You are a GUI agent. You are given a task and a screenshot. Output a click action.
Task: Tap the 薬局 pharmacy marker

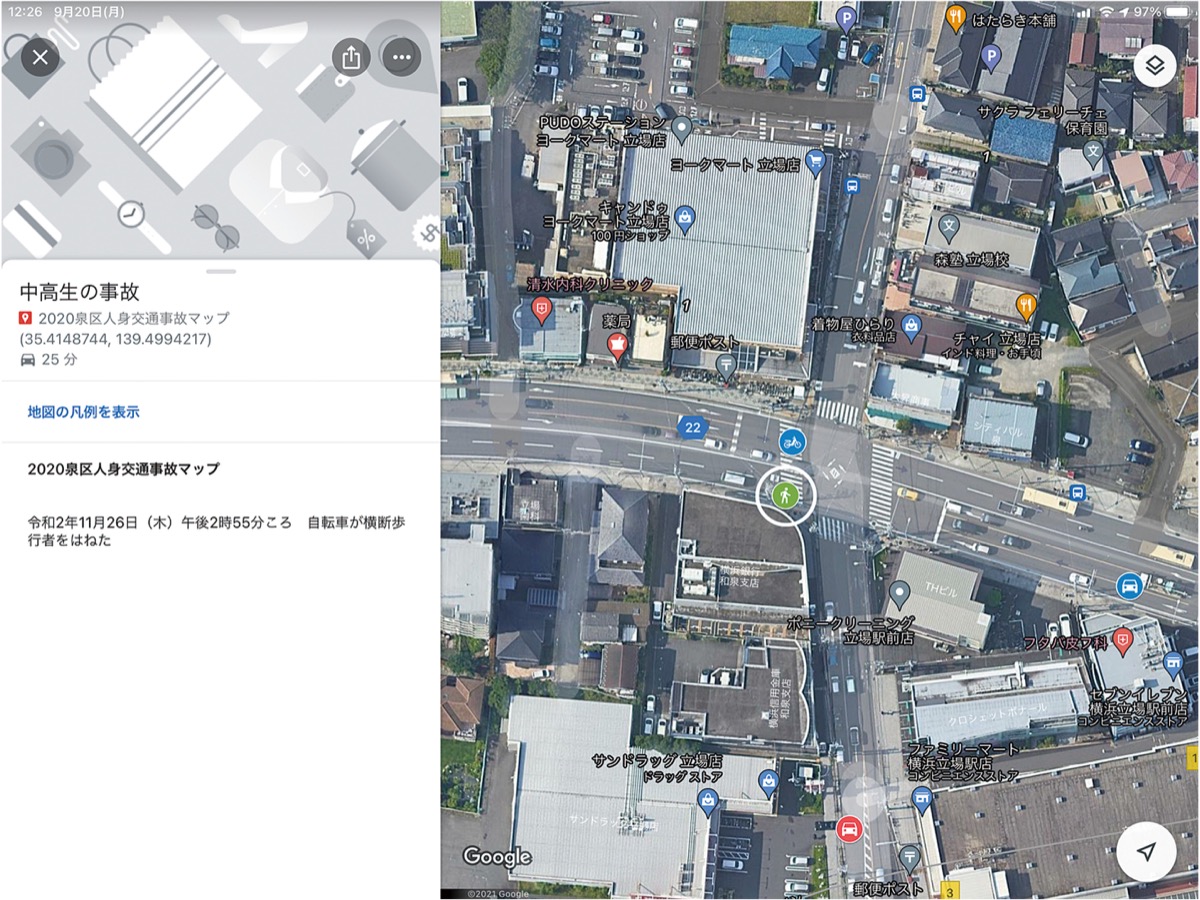(617, 346)
